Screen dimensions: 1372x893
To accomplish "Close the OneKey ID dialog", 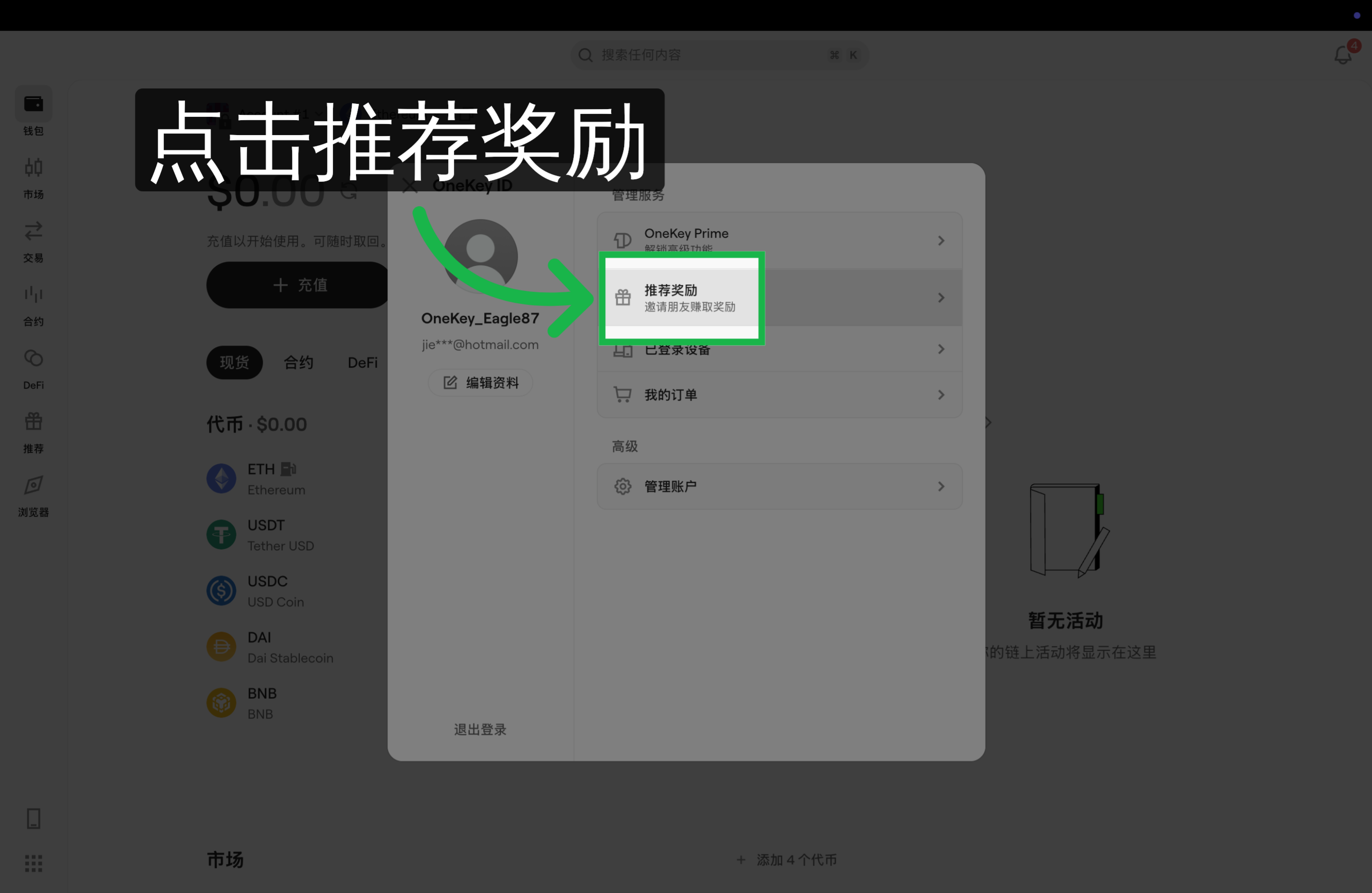I will 409,186.
